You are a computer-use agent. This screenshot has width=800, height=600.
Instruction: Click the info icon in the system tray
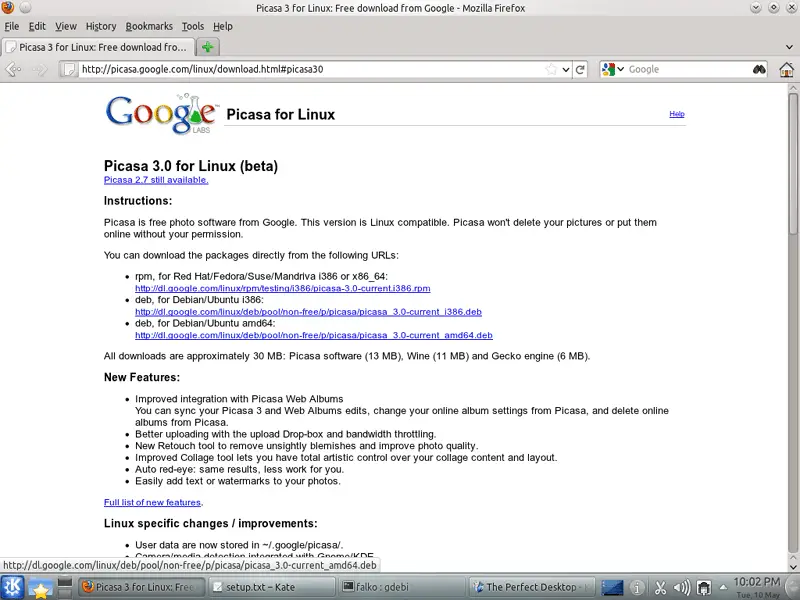click(x=637, y=588)
